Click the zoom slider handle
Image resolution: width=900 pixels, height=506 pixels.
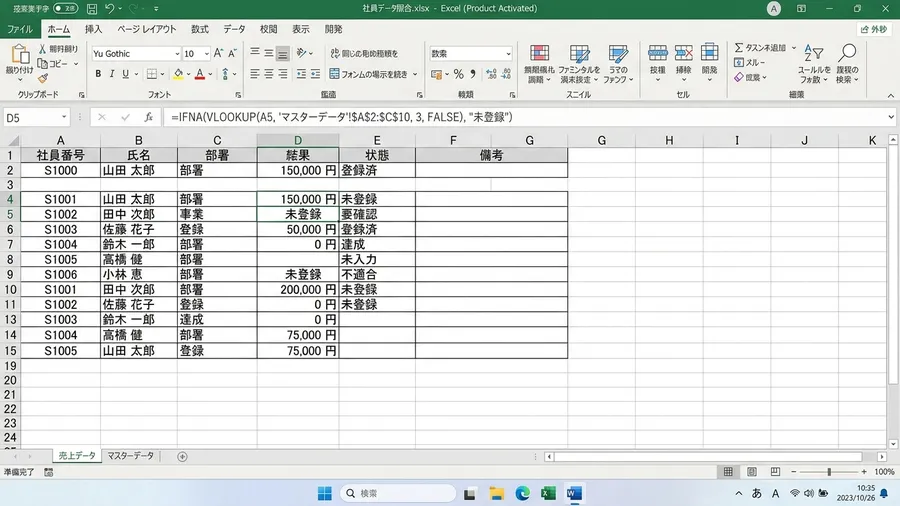[829, 472]
